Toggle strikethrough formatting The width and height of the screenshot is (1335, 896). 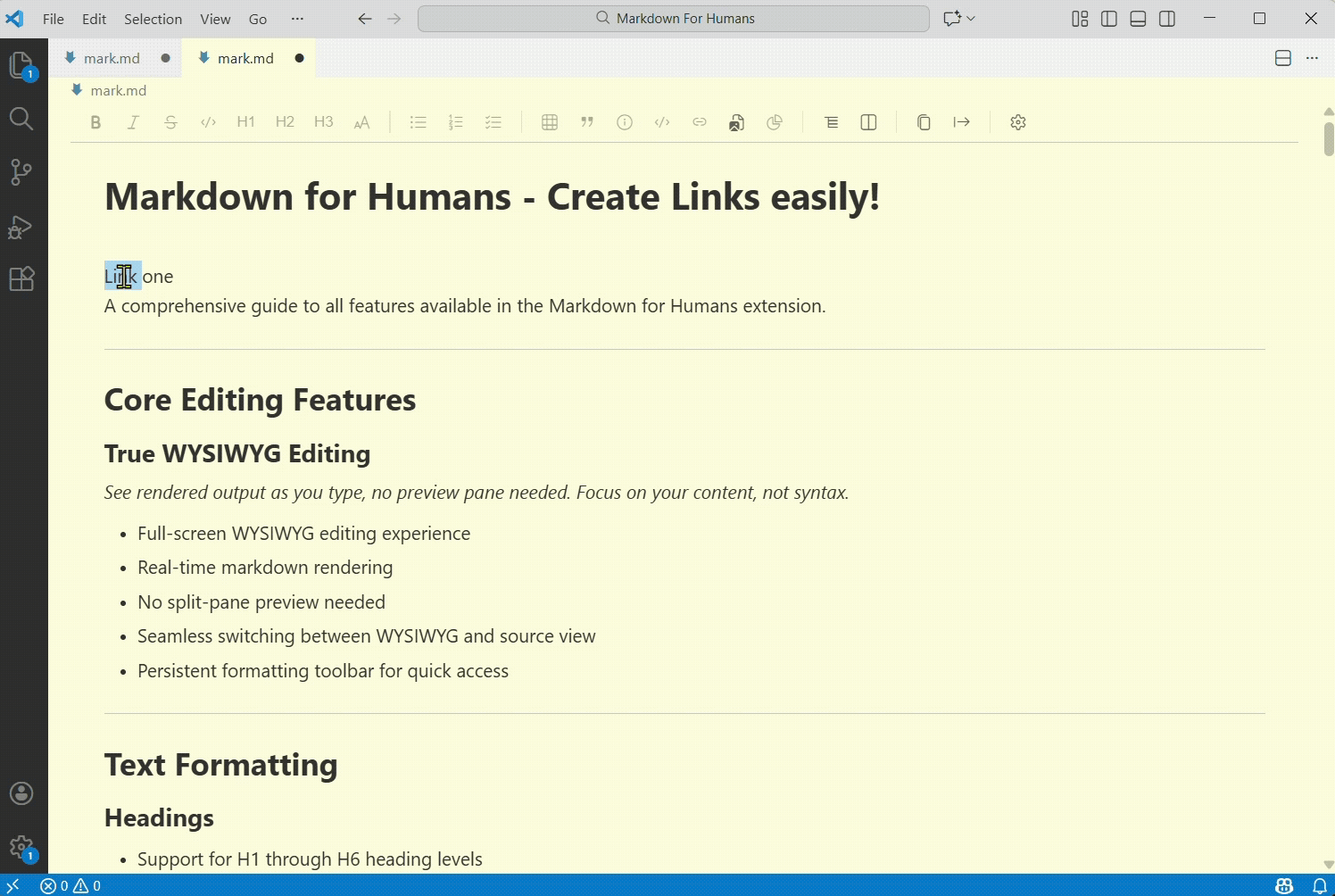(x=170, y=122)
